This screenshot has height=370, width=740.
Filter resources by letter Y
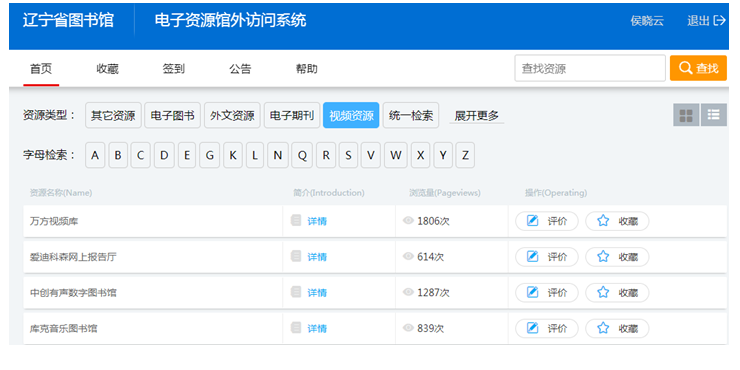click(x=443, y=155)
